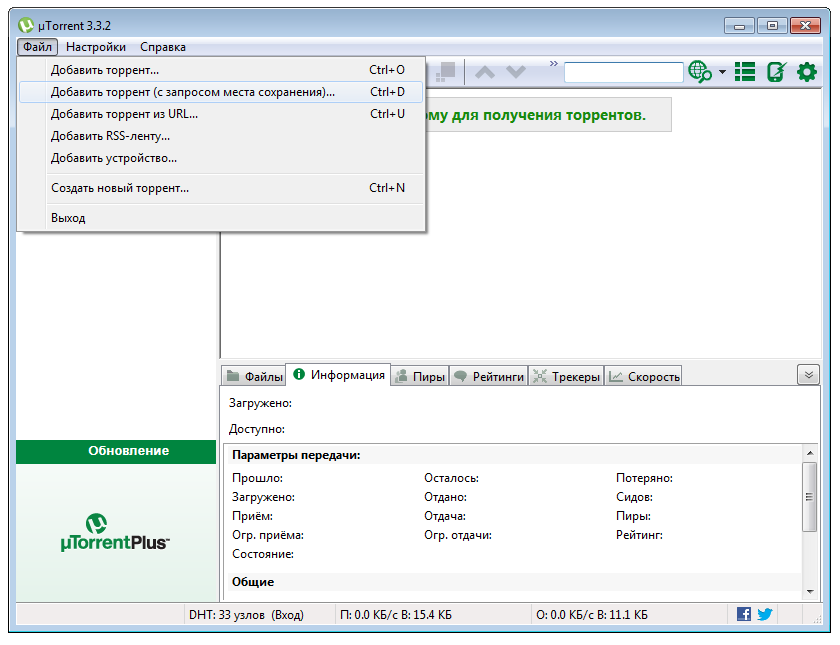Click 'Выход' to exit the application
The height and width of the screenshot is (645, 840).
[68, 218]
